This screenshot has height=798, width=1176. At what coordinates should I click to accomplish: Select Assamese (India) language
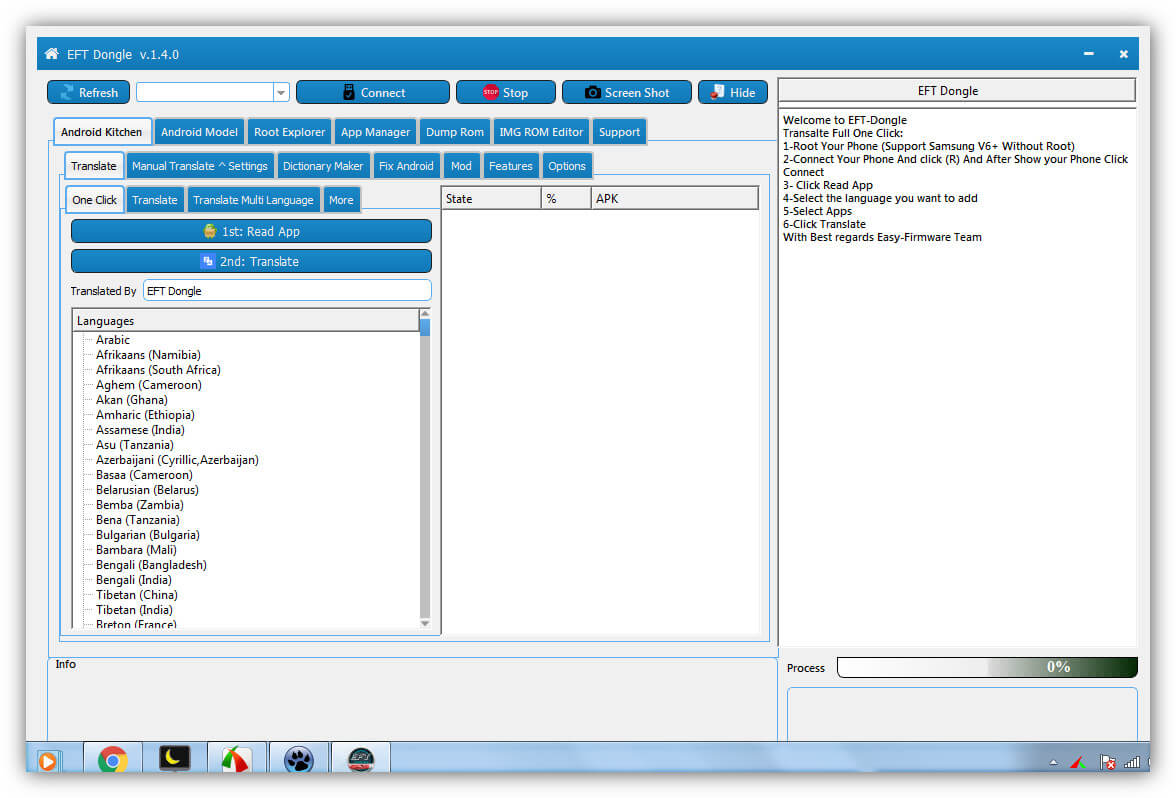point(140,430)
